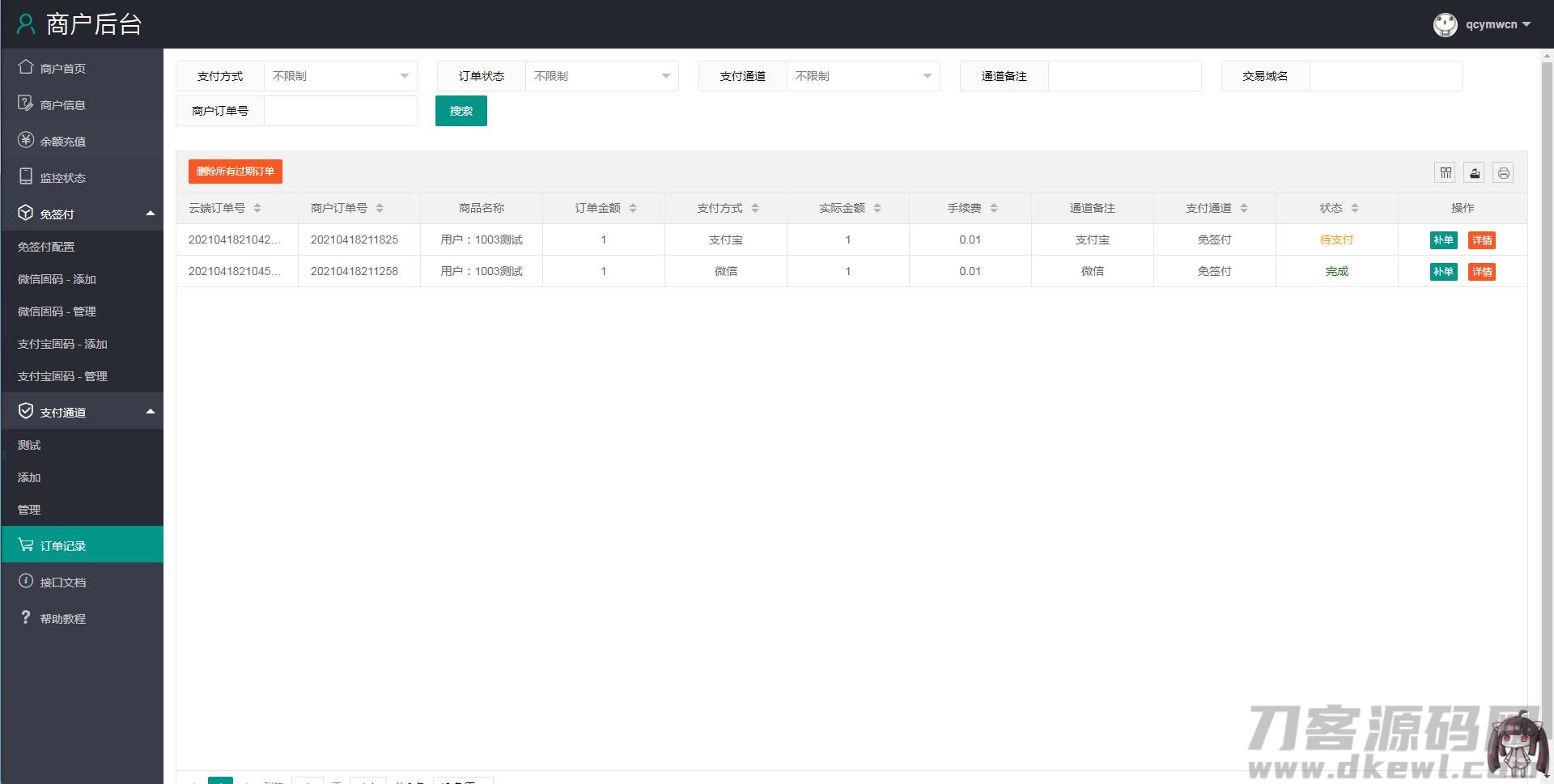Click 详情 on the completed WeChat order
The image size is (1554, 784).
(x=1482, y=272)
